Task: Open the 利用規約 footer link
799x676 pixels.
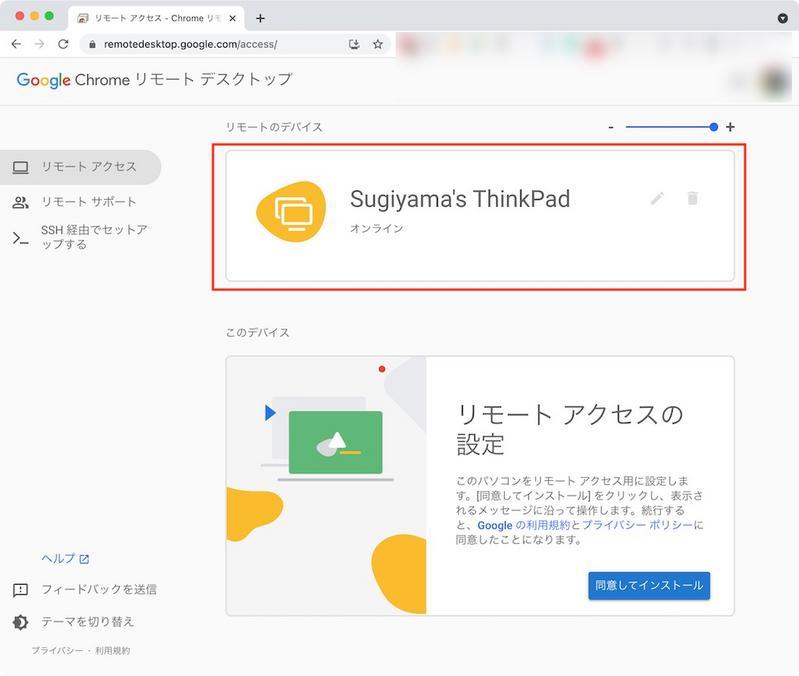Action: pos(112,651)
